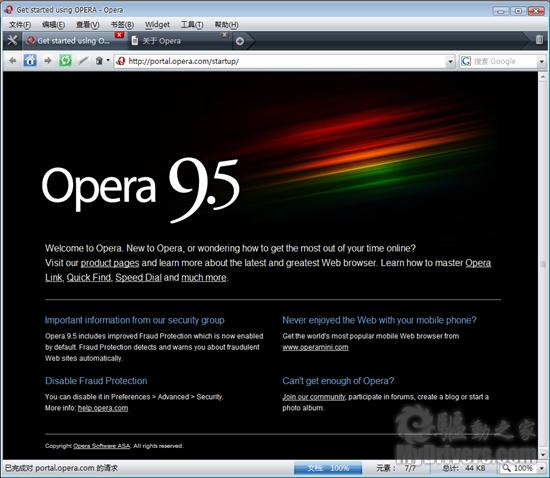Open the Widget menu
The width and height of the screenshot is (550, 478).
tap(157, 25)
